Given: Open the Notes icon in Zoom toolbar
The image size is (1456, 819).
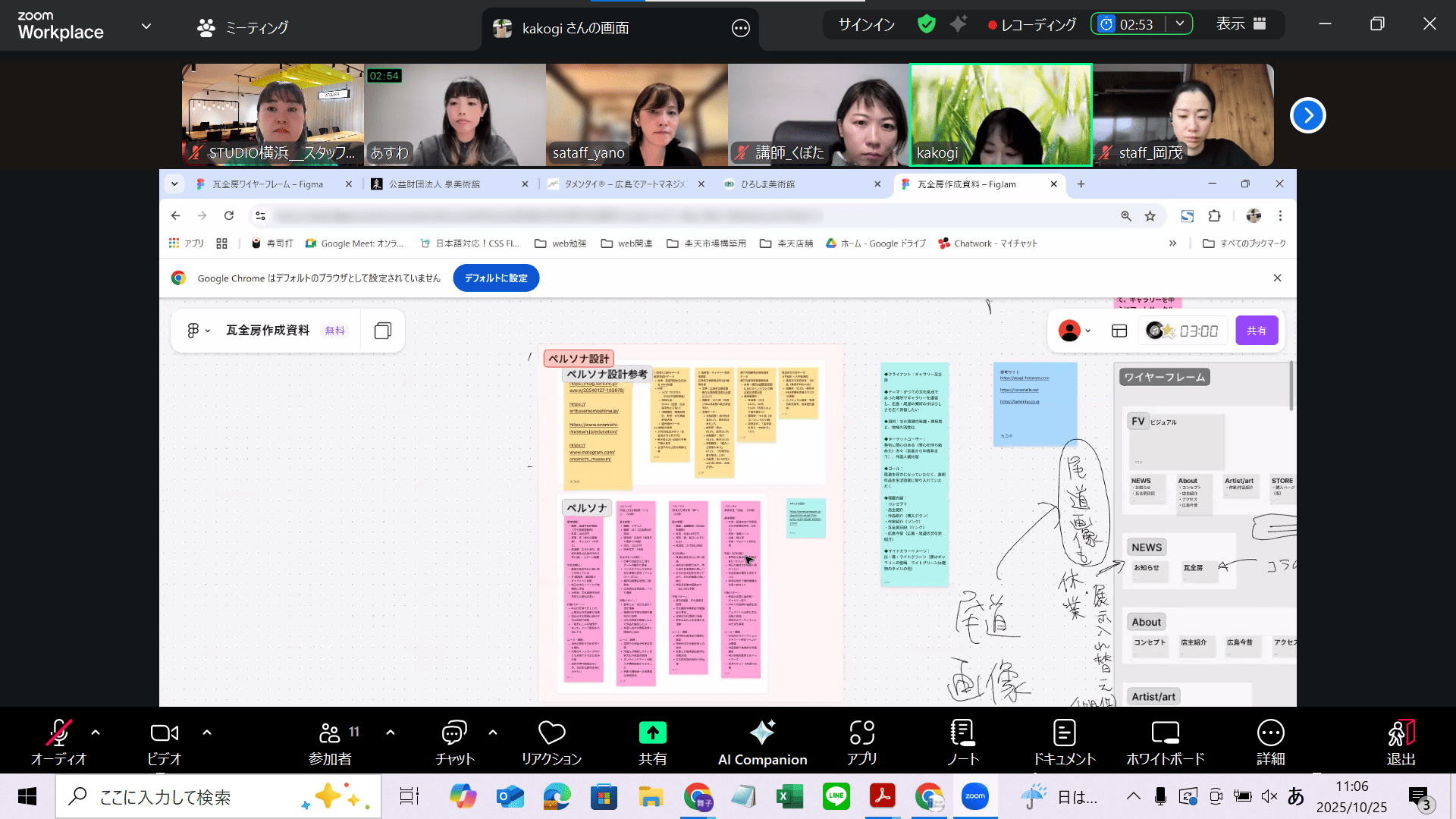Looking at the screenshot, I should point(962,733).
